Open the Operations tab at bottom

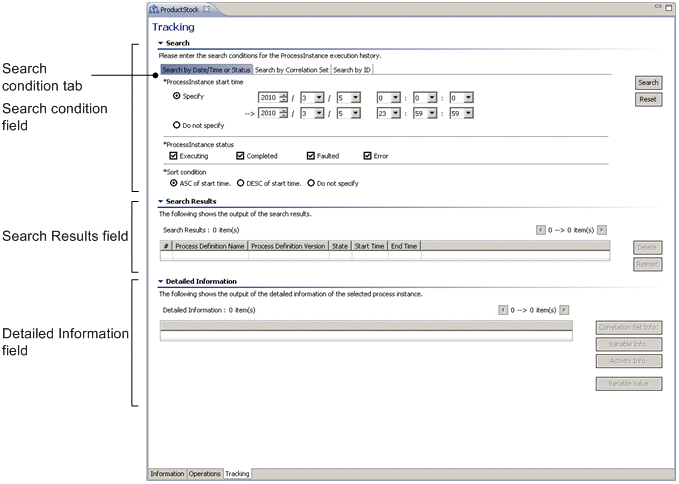[x=205, y=473]
